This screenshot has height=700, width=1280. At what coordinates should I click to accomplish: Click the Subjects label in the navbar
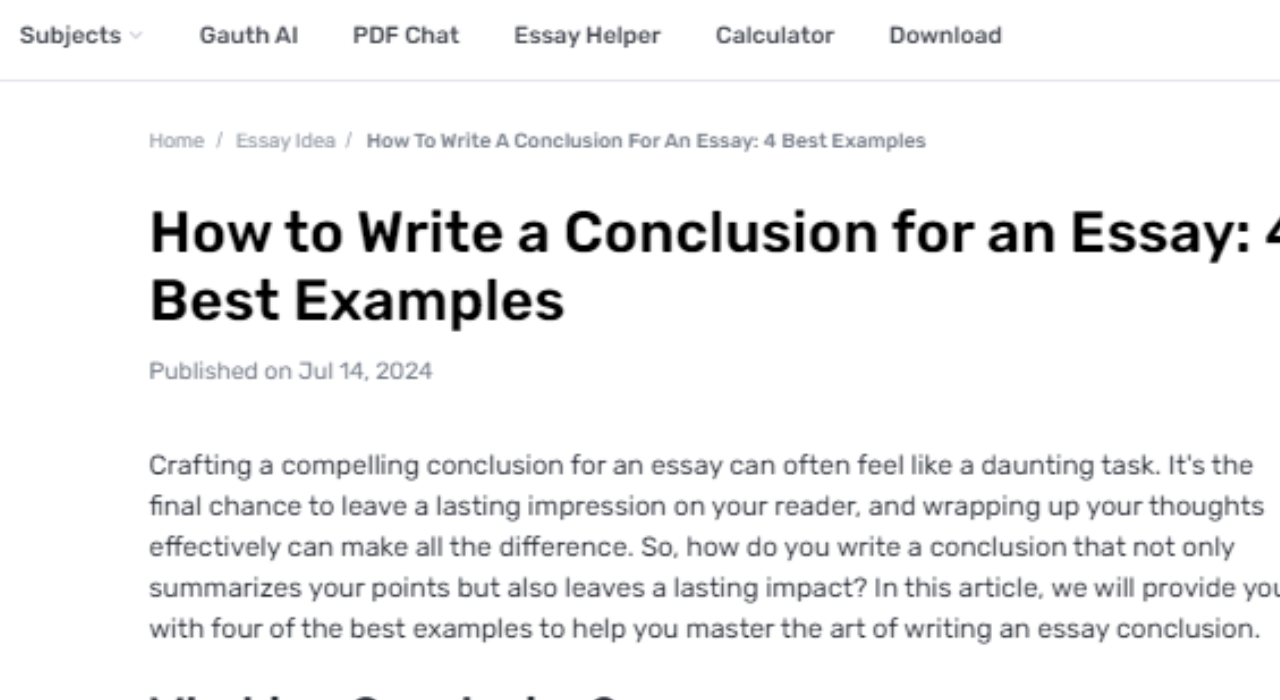click(70, 35)
